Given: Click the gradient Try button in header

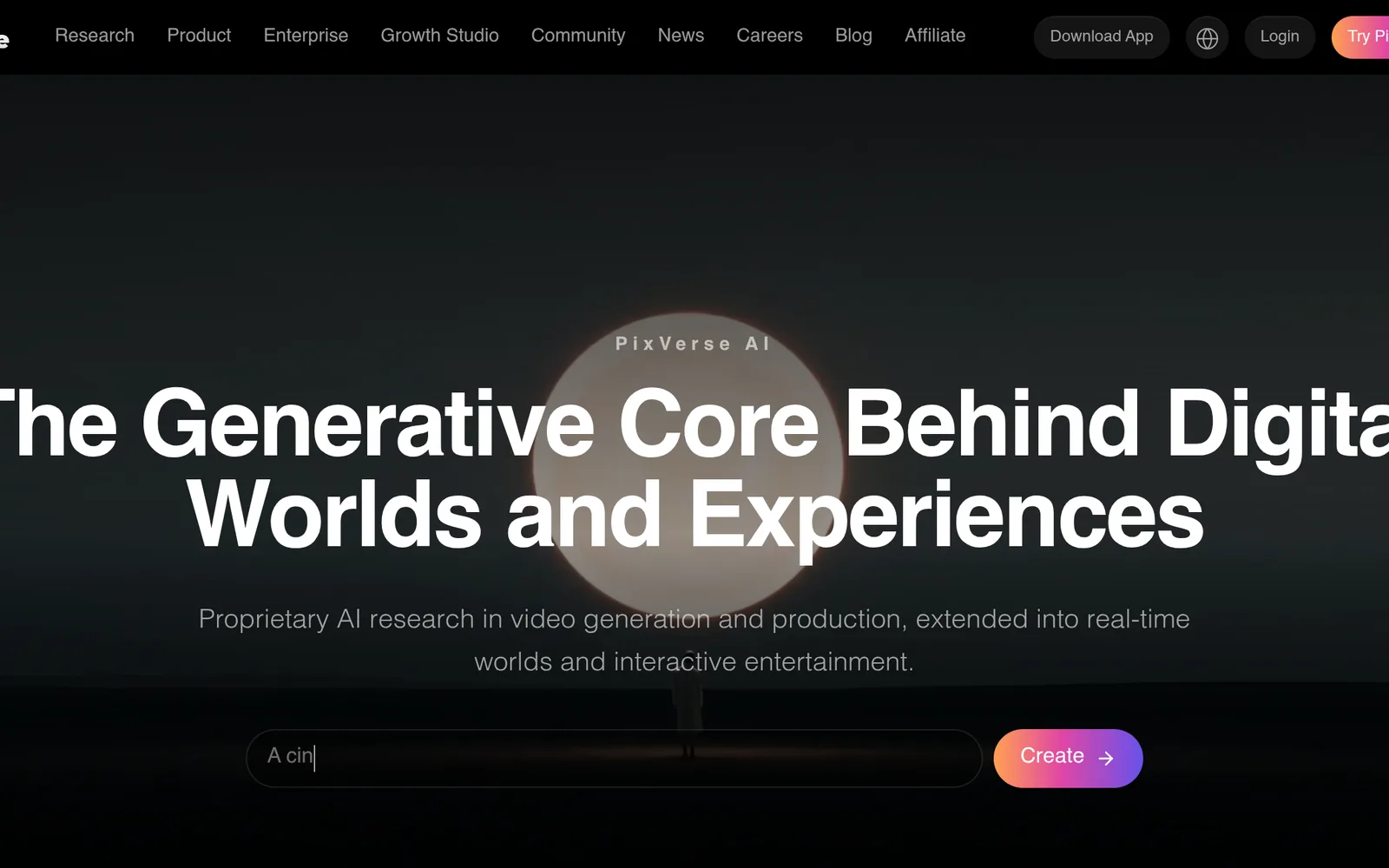Looking at the screenshot, I should click(x=1360, y=37).
